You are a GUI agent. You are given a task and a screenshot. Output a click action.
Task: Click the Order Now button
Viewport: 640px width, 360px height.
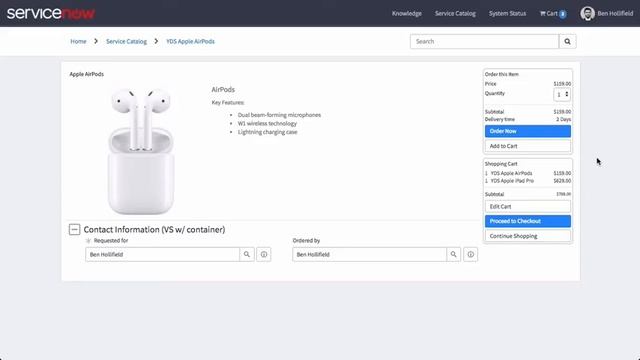(528, 131)
